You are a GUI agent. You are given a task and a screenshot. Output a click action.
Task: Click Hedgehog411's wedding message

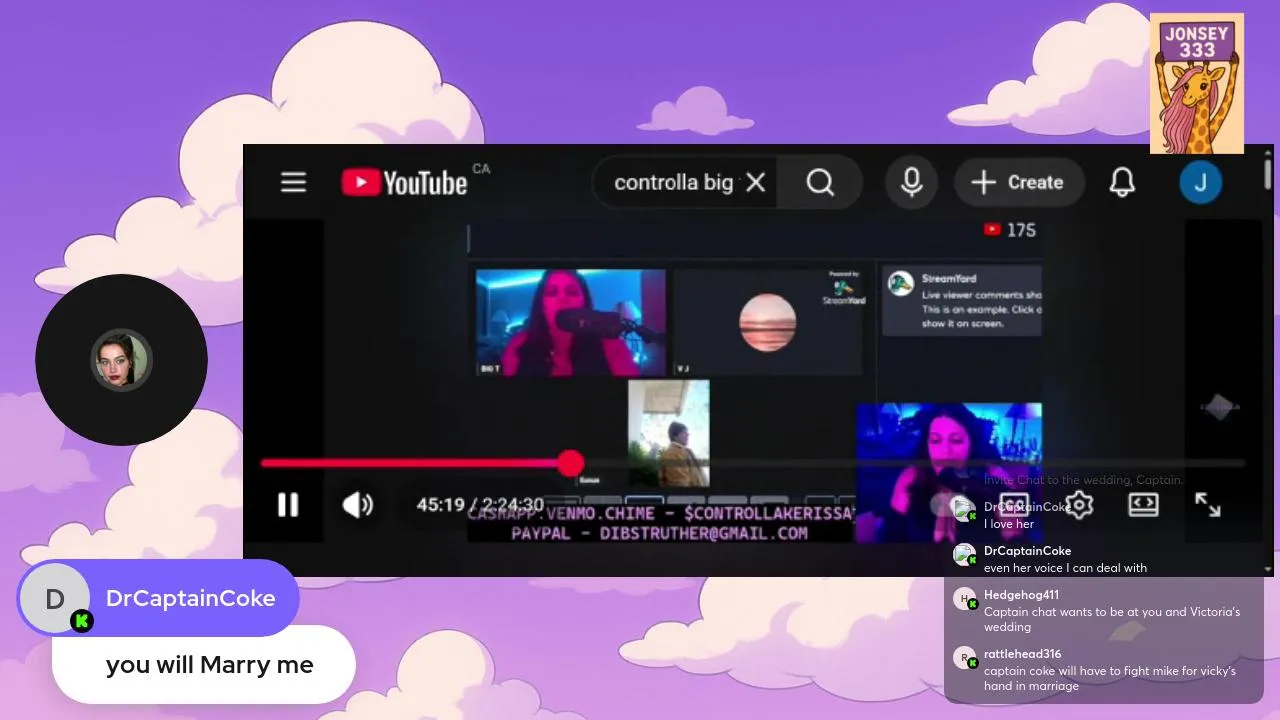click(1112, 619)
